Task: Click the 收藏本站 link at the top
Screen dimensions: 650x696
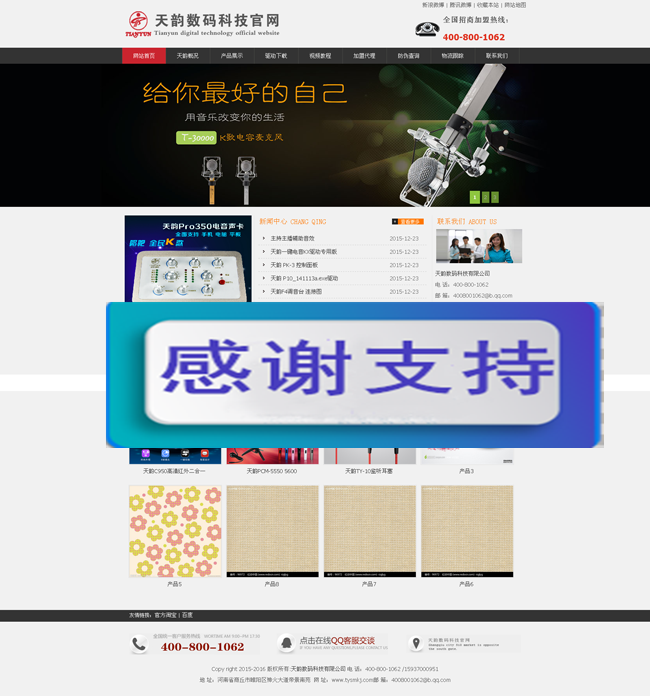Action: [x=488, y=5]
